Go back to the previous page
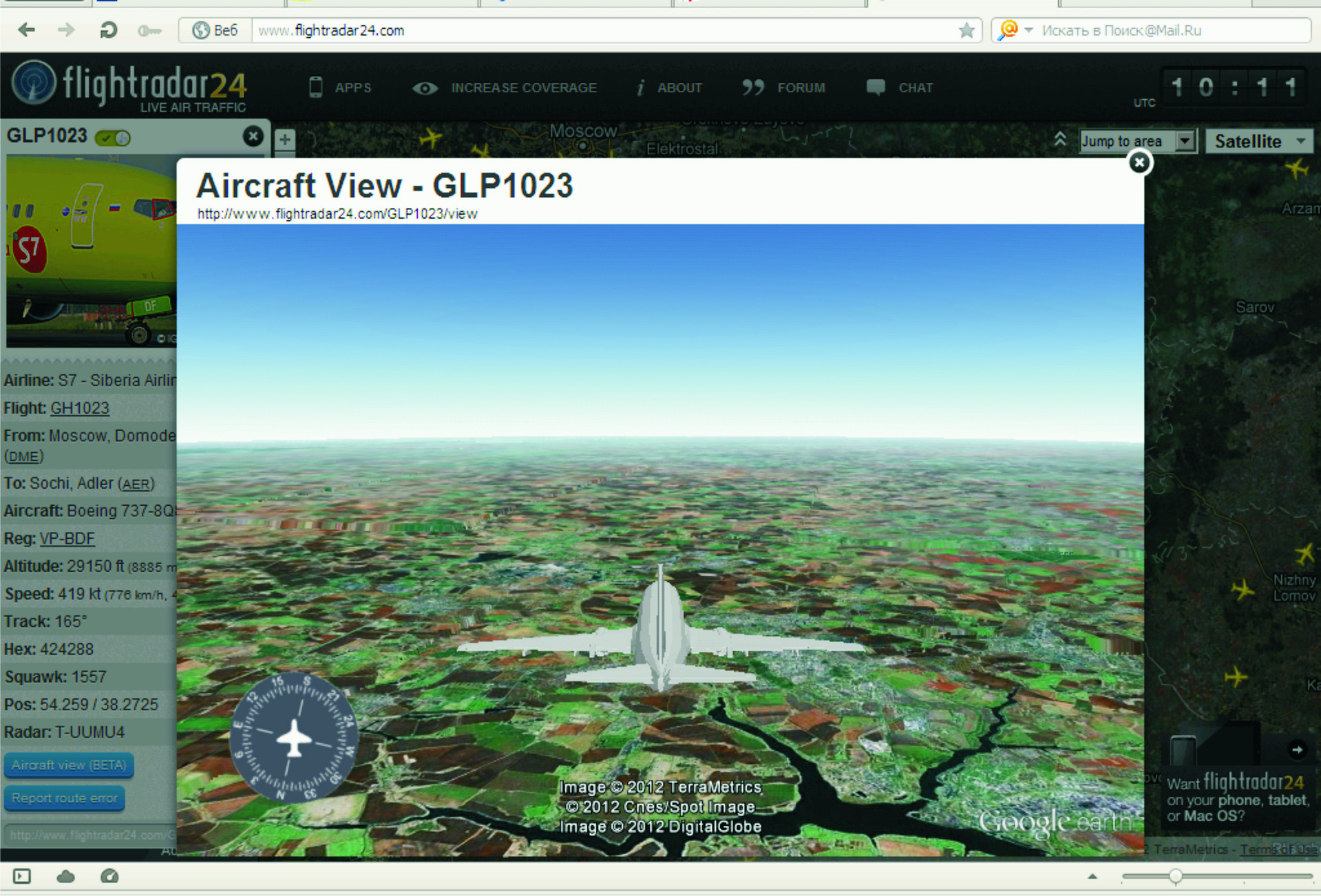 click(x=26, y=30)
